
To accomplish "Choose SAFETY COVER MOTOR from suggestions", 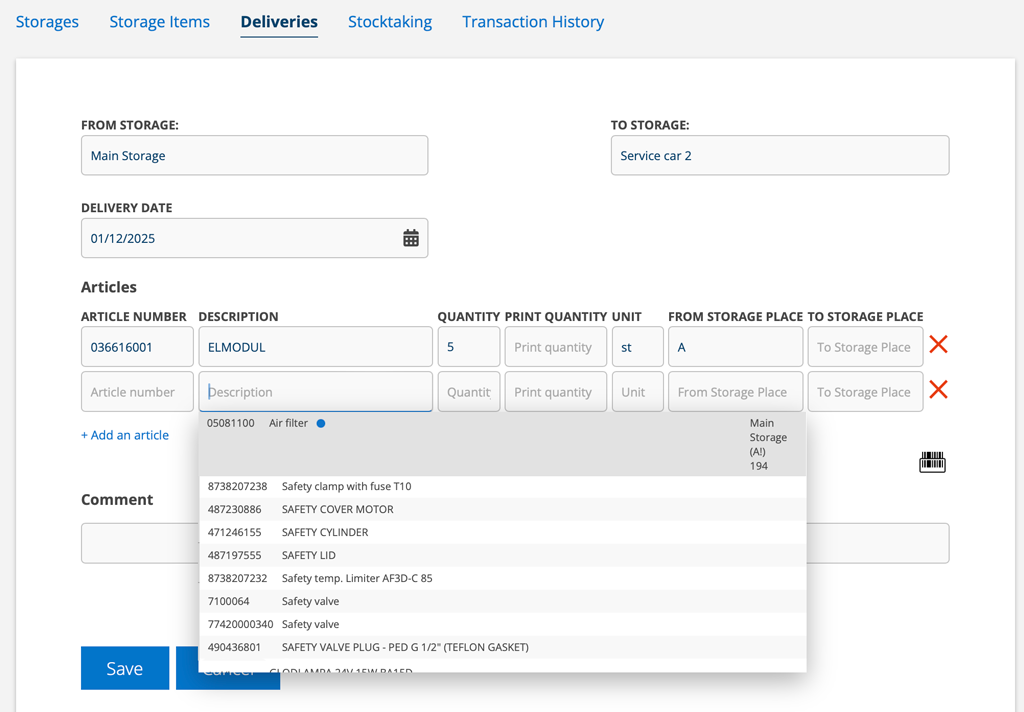I will [x=337, y=509].
